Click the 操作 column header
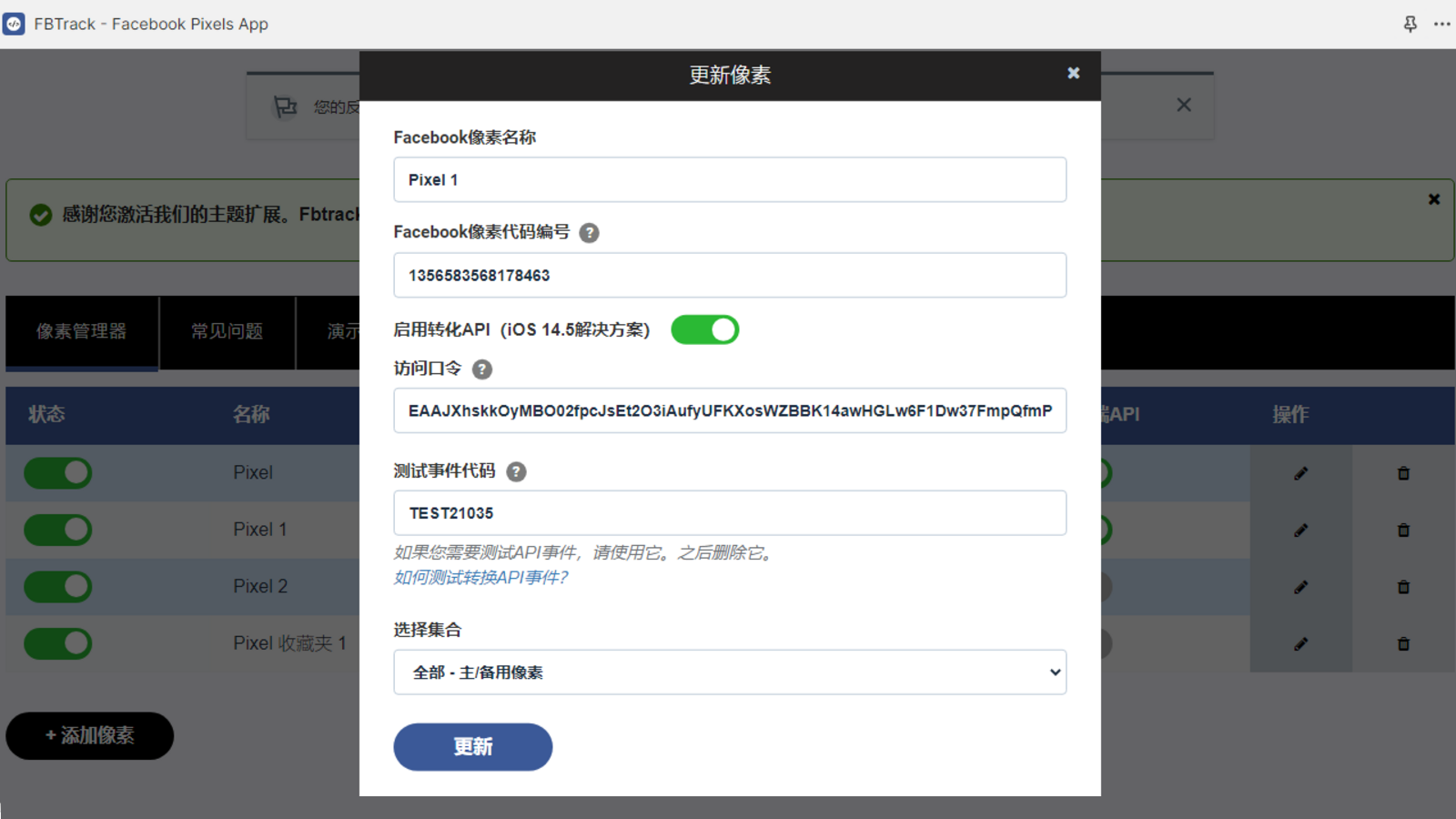This screenshot has width=1456, height=819. pos(1290,415)
